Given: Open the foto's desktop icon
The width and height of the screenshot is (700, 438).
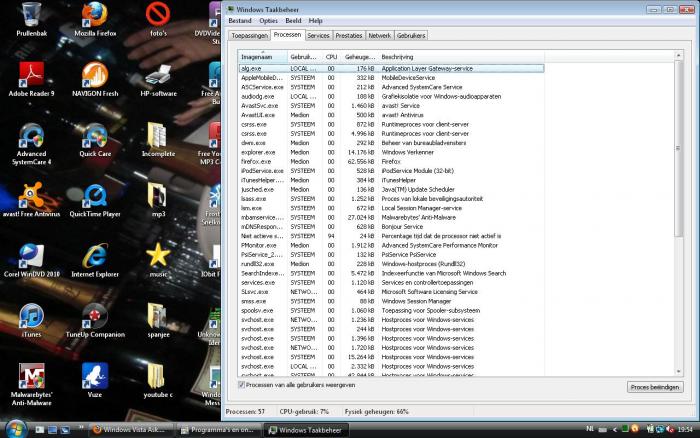Looking at the screenshot, I should pyautogui.click(x=158, y=19).
